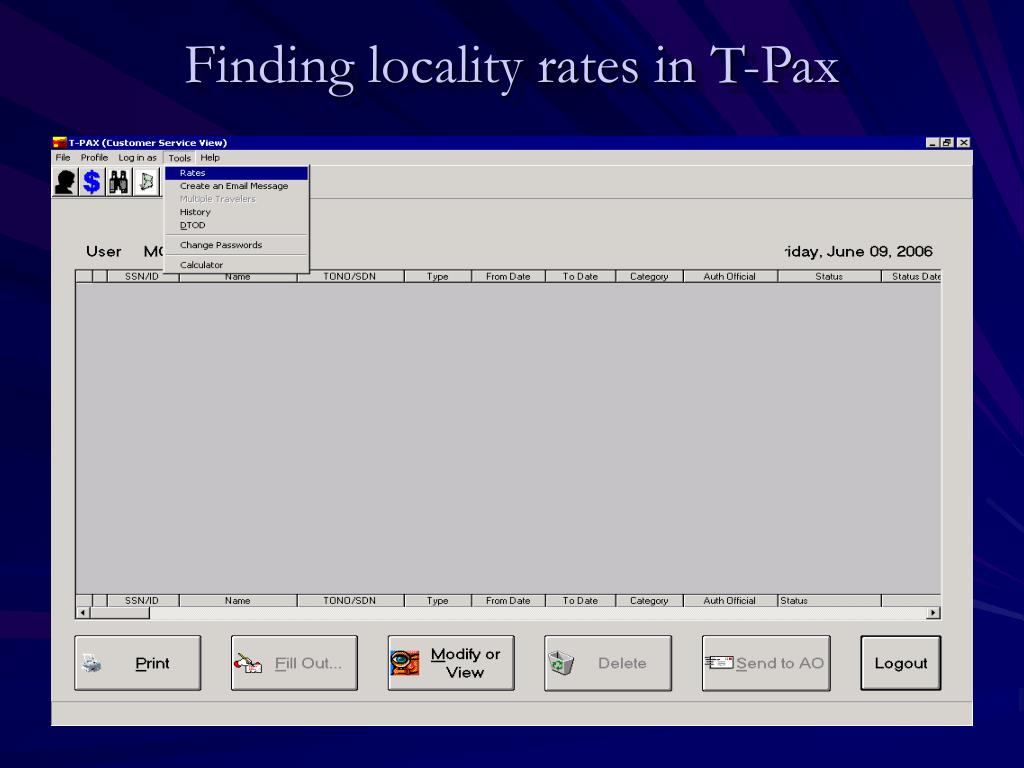Click the top Status column header

coord(829,276)
